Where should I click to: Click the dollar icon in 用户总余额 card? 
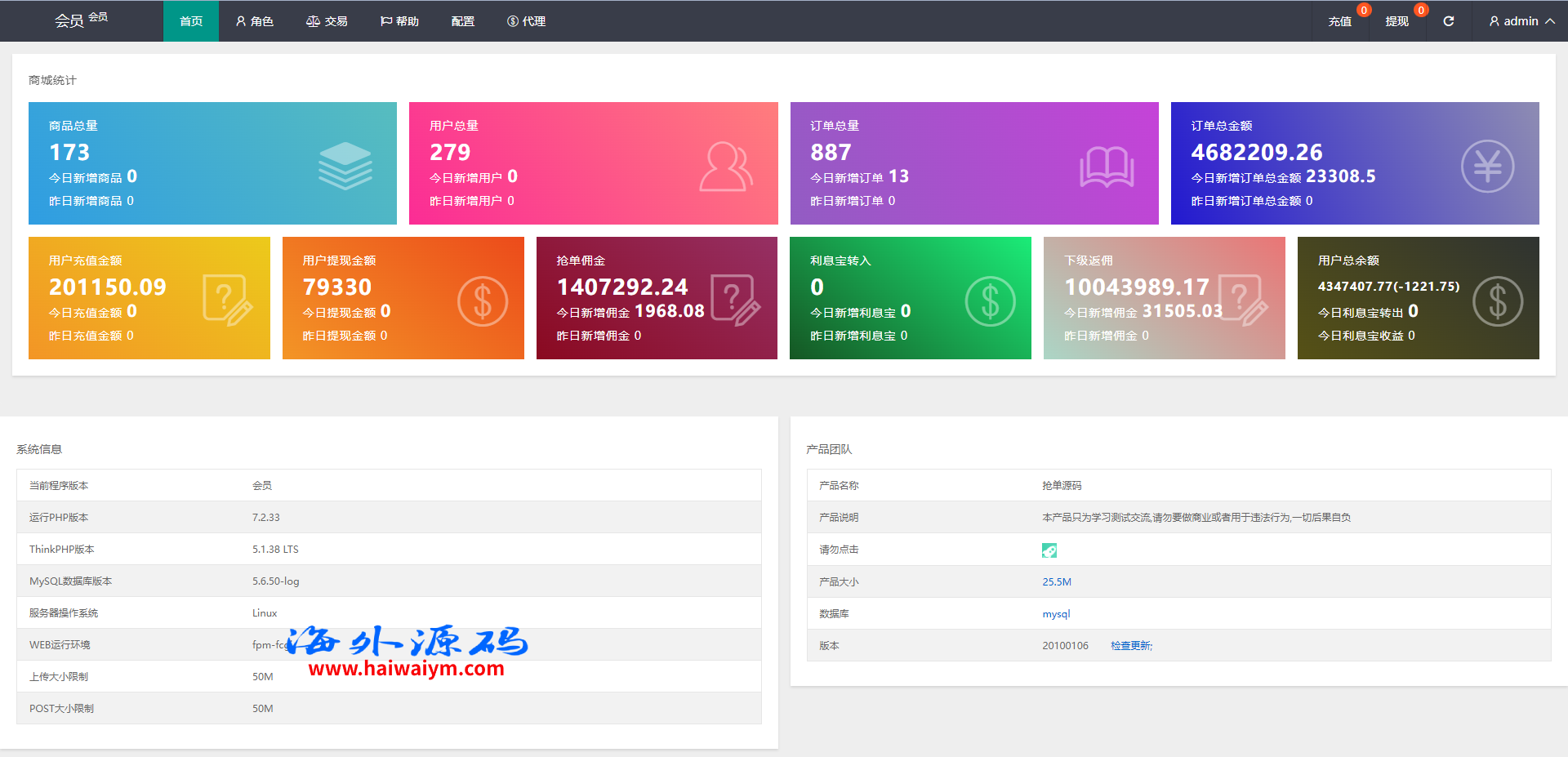point(1497,301)
